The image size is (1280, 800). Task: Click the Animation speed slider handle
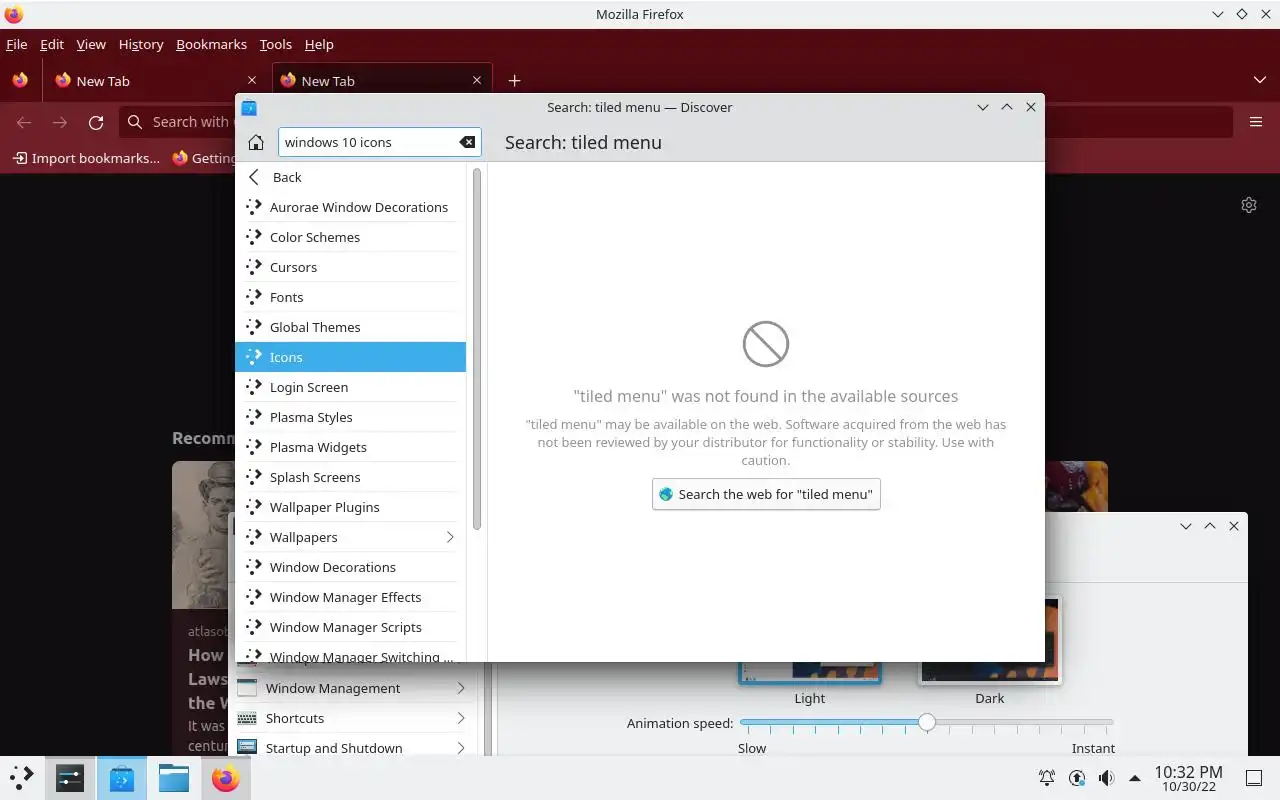tap(927, 722)
